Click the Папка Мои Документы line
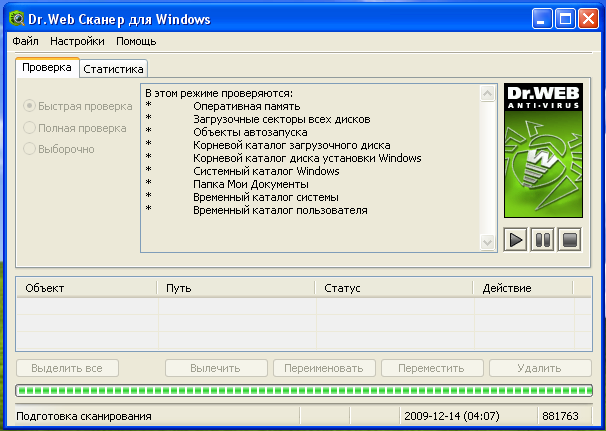 [x=251, y=184]
